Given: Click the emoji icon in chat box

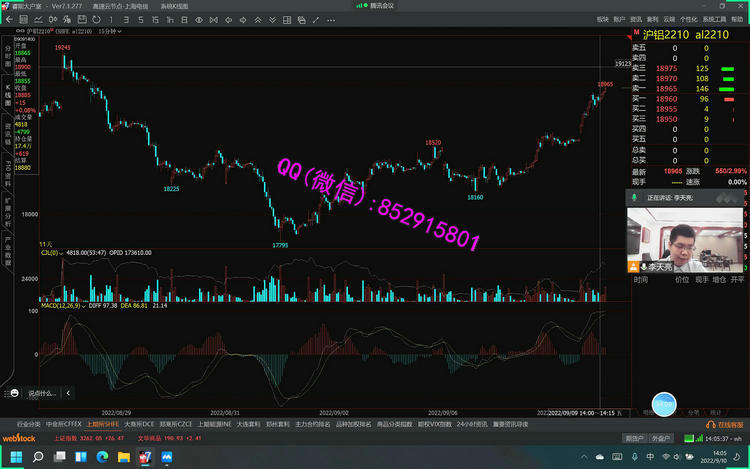Looking at the screenshot, I should click(13, 393).
